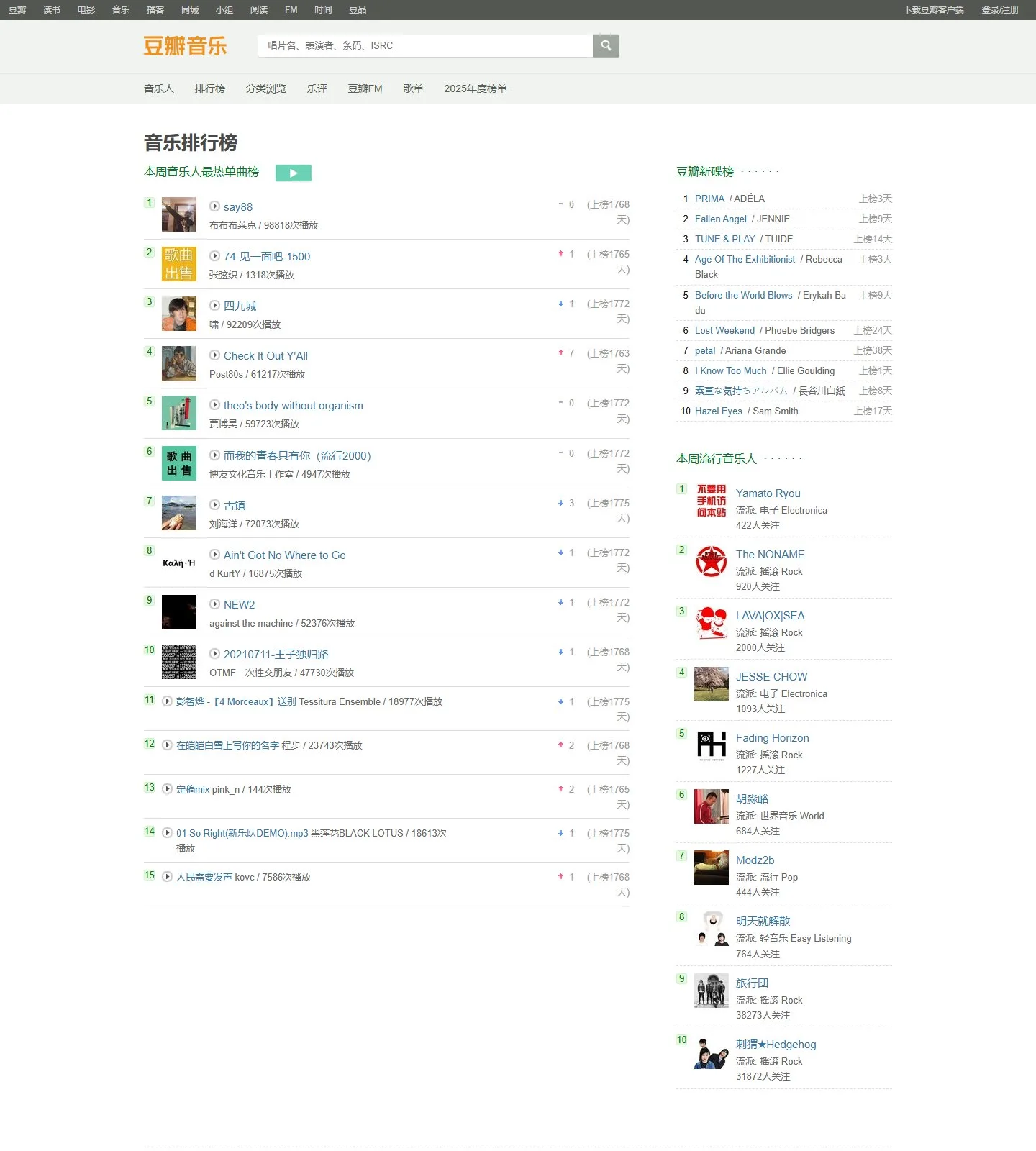Image resolution: width=1036 pixels, height=1151 pixels.
Task: Play the song 而我的青春只有你
Action: [214, 455]
